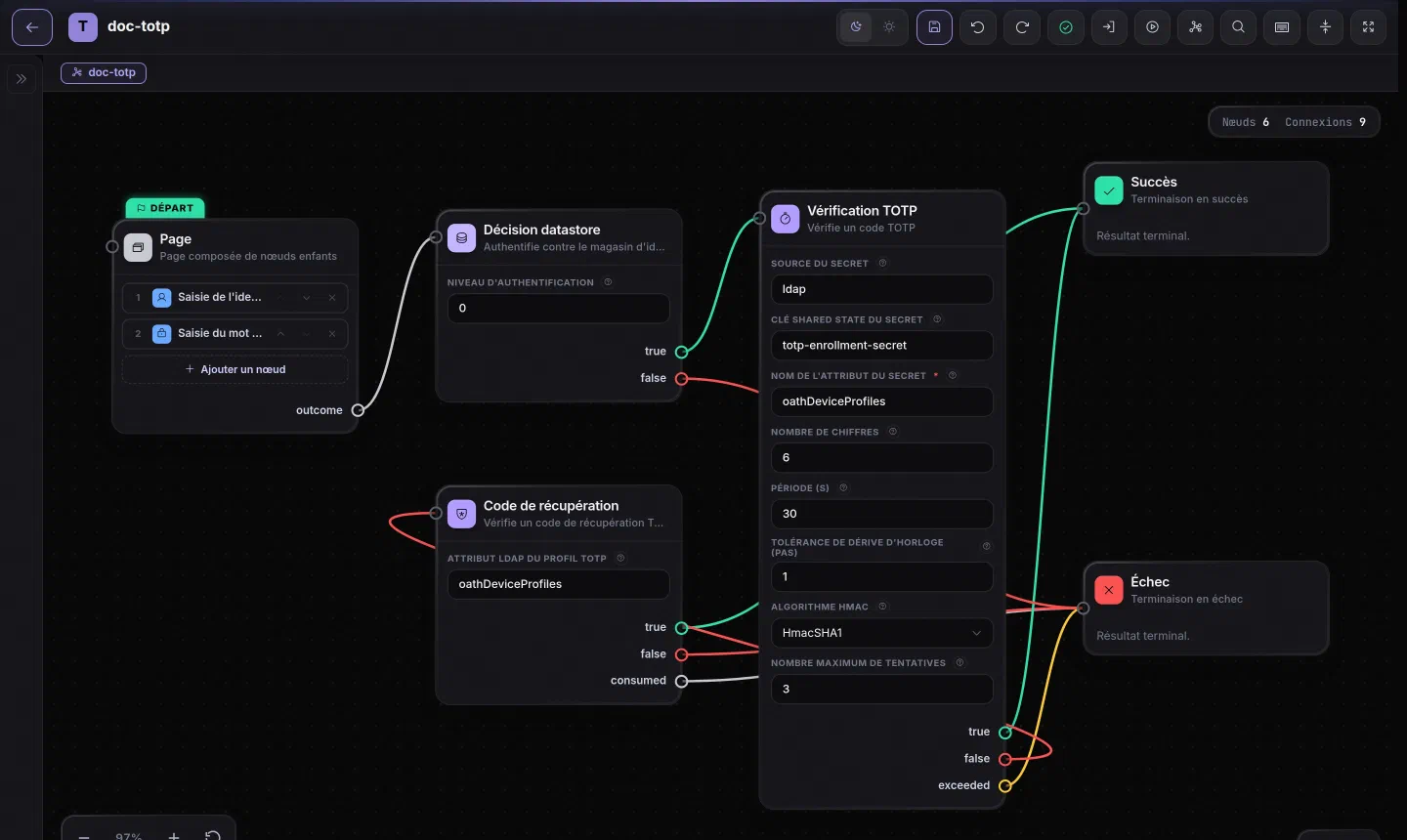Image resolution: width=1407 pixels, height=840 pixels.
Task: Click the Page node outcome output port
Action: tap(358, 410)
